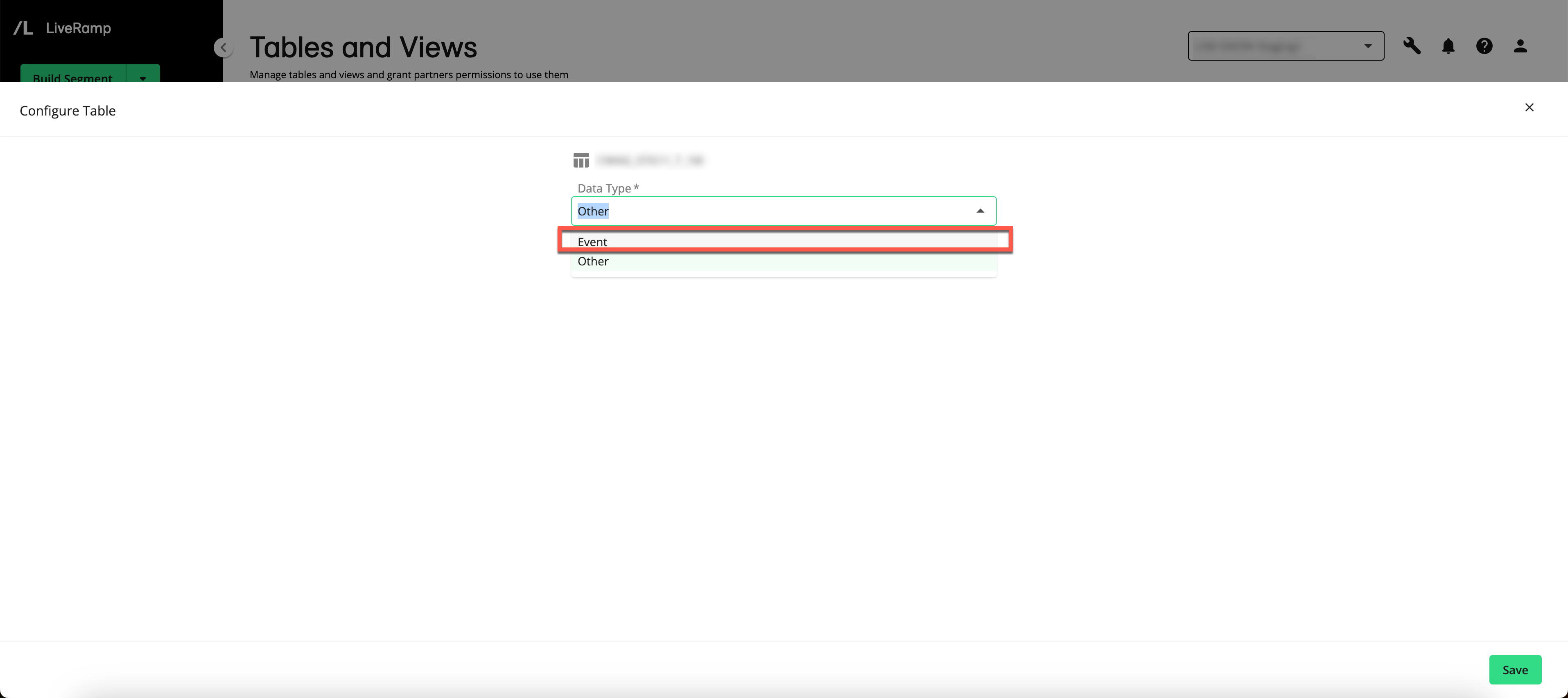Select Event from the Data Type dropdown
The height and width of the screenshot is (698, 1568).
[783, 241]
